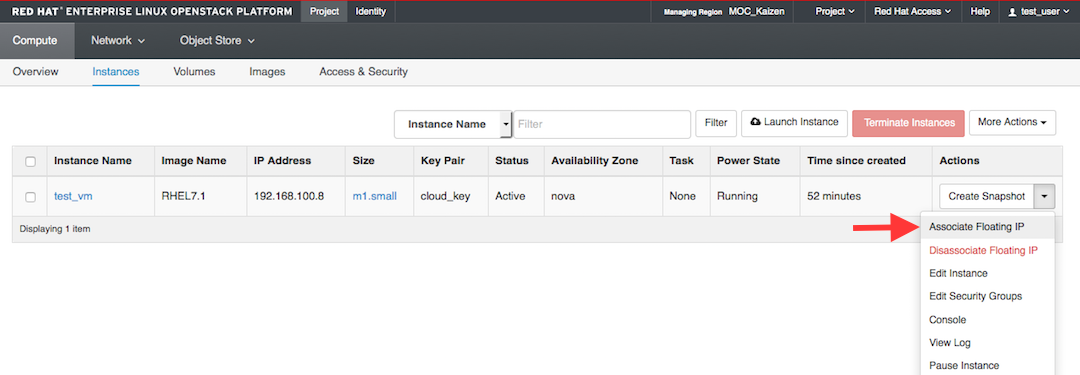The width and height of the screenshot is (1080, 375).
Task: Go to the Images tab
Action: pyautogui.click(x=267, y=72)
